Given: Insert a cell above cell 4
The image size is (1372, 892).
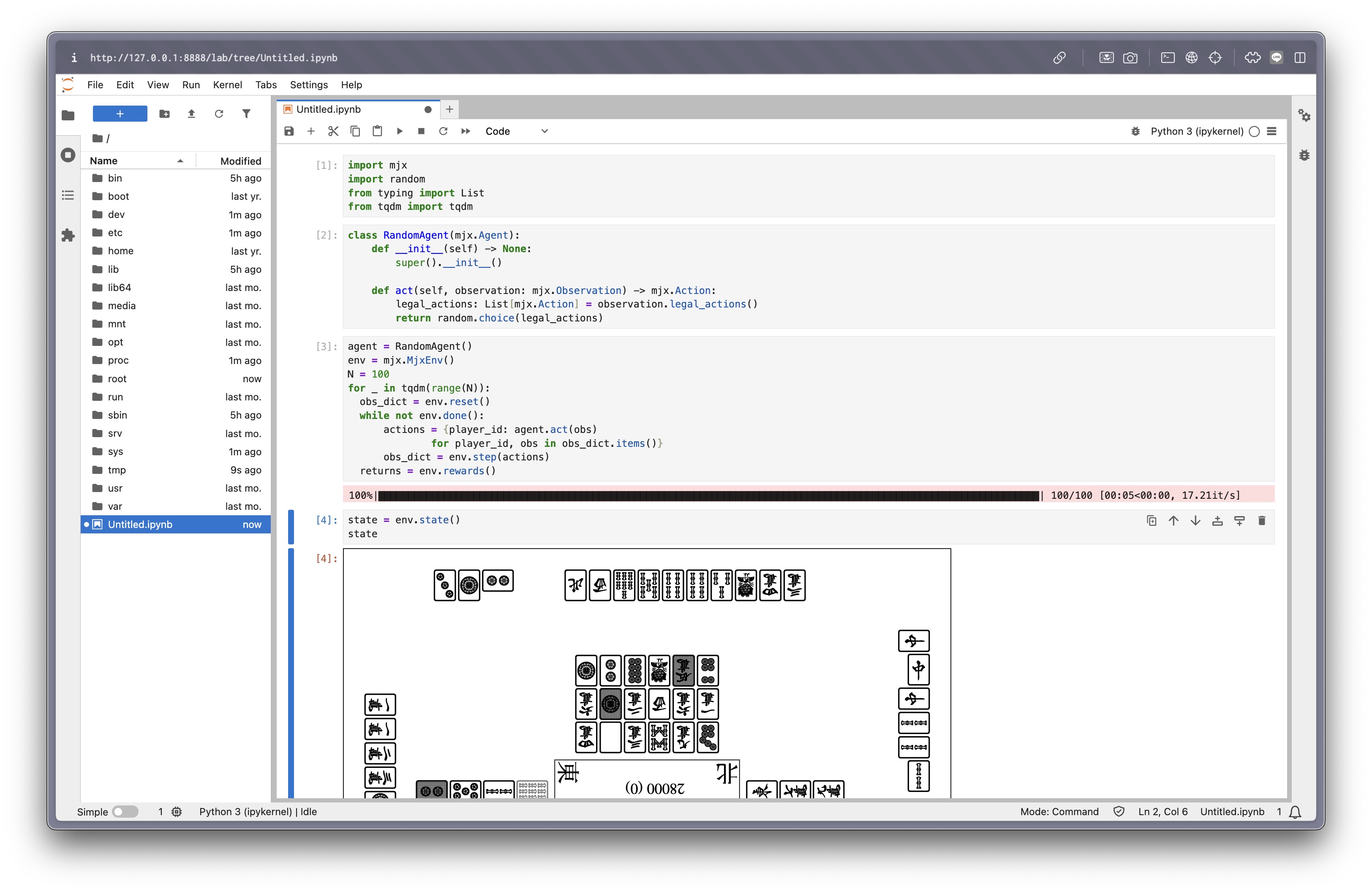Looking at the screenshot, I should (x=1217, y=521).
